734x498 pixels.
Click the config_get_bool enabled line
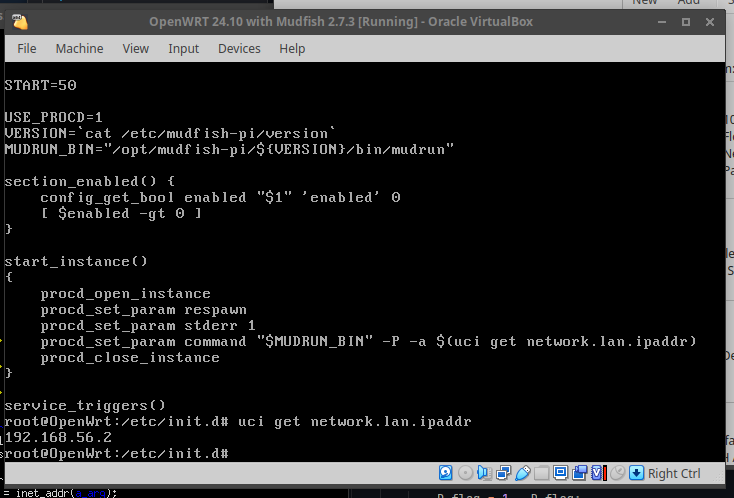click(x=220, y=197)
